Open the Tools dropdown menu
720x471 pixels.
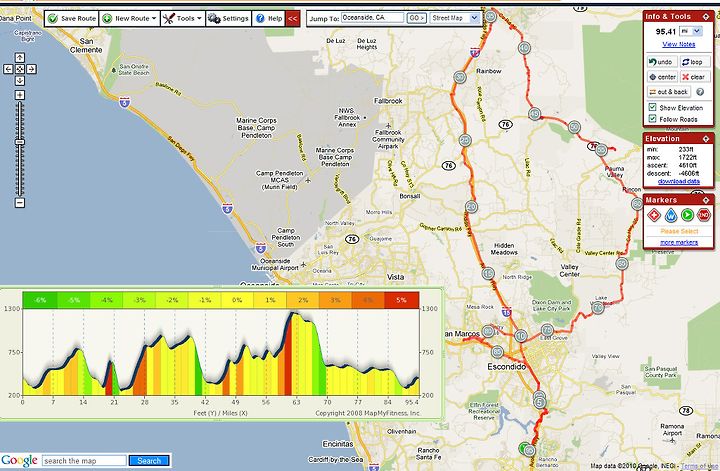pyautogui.click(x=183, y=18)
